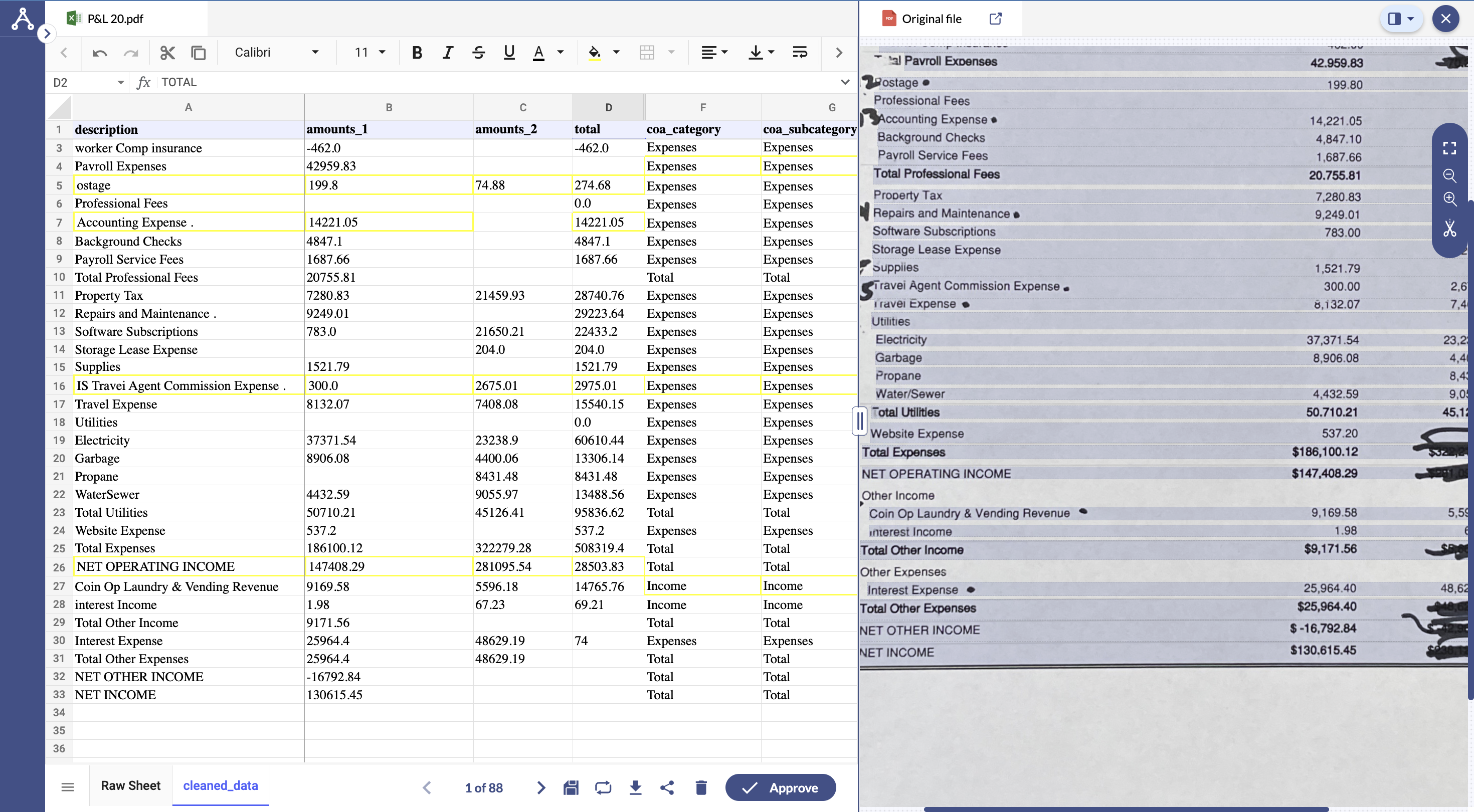Click the trash delete icon
Viewport: 1474px width, 812px height.
701,787
